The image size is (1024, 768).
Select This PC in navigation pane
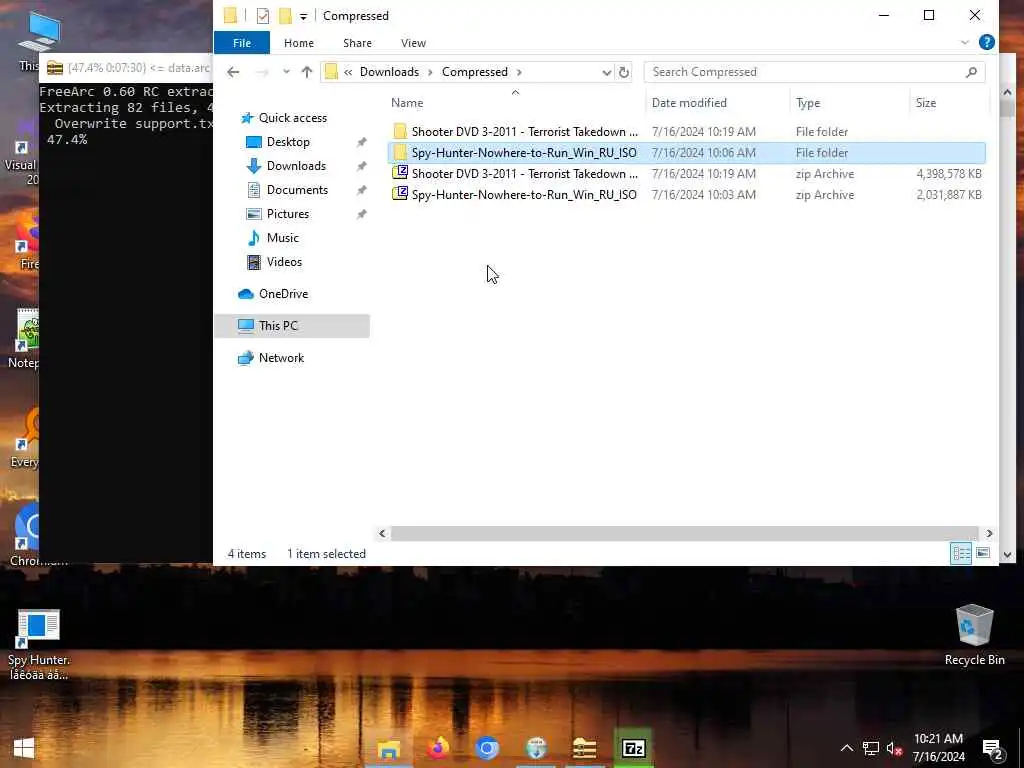pyautogui.click(x=278, y=326)
